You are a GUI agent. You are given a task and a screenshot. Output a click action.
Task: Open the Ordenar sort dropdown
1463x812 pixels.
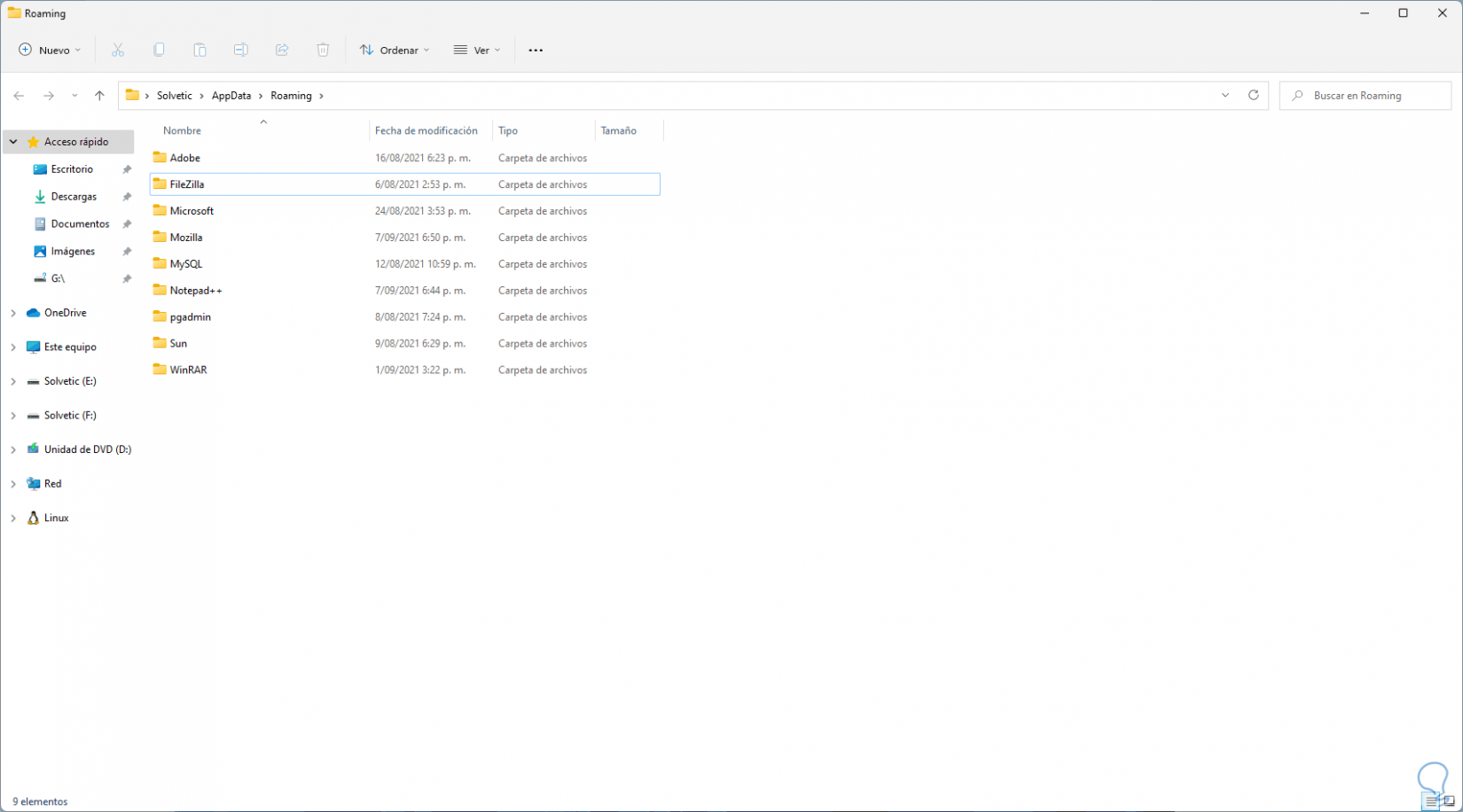pos(395,51)
